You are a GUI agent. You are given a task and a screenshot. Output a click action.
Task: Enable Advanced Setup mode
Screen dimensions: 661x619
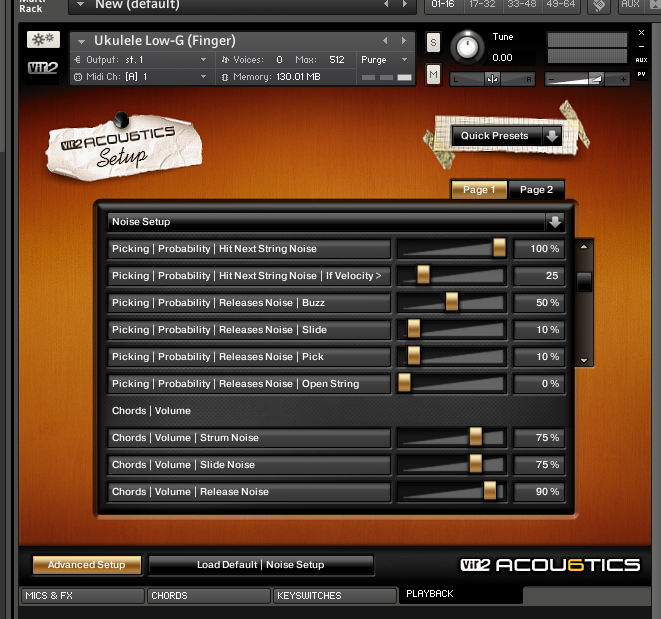(87, 565)
